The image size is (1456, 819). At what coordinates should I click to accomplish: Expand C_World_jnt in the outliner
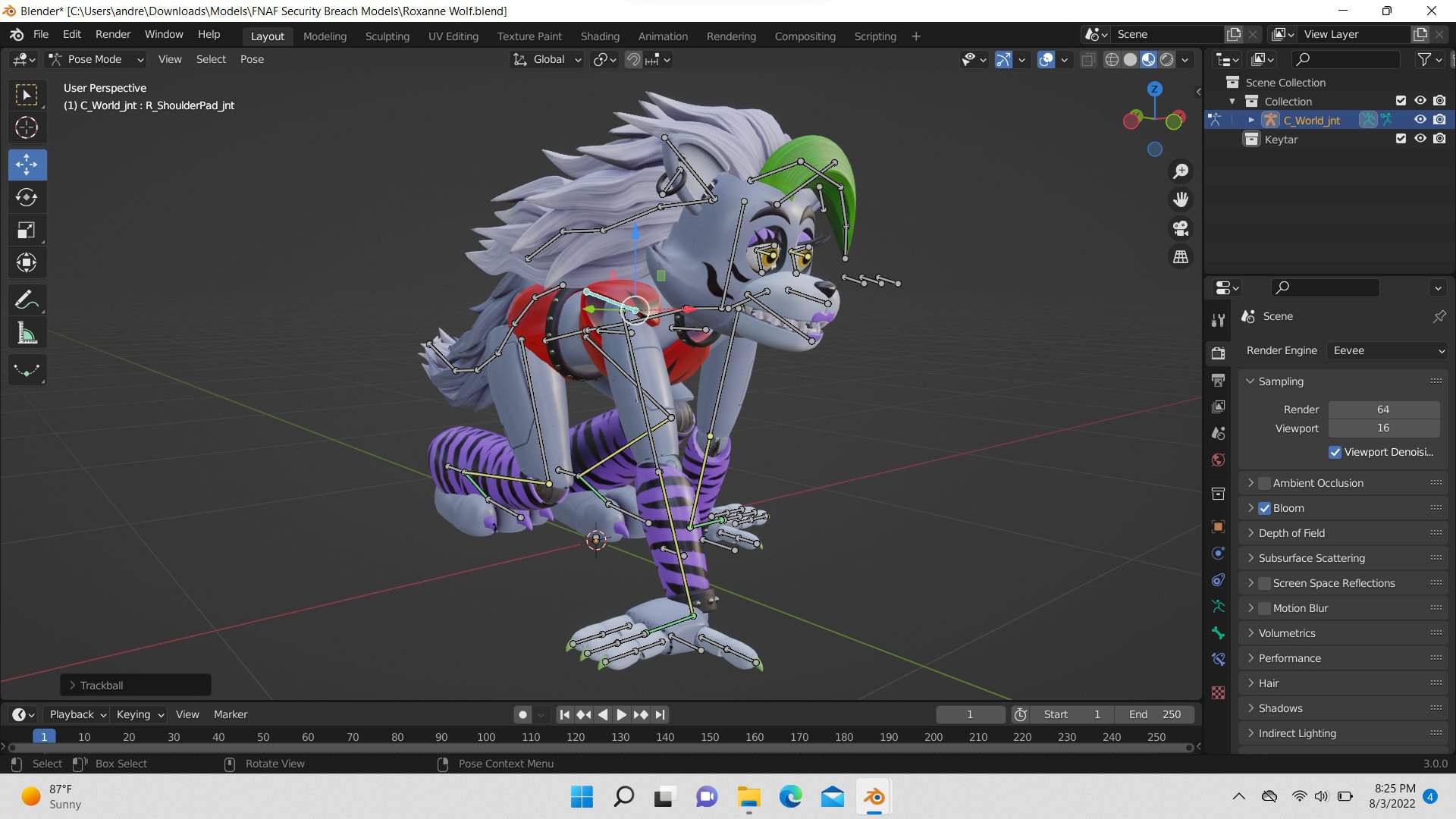1251,120
